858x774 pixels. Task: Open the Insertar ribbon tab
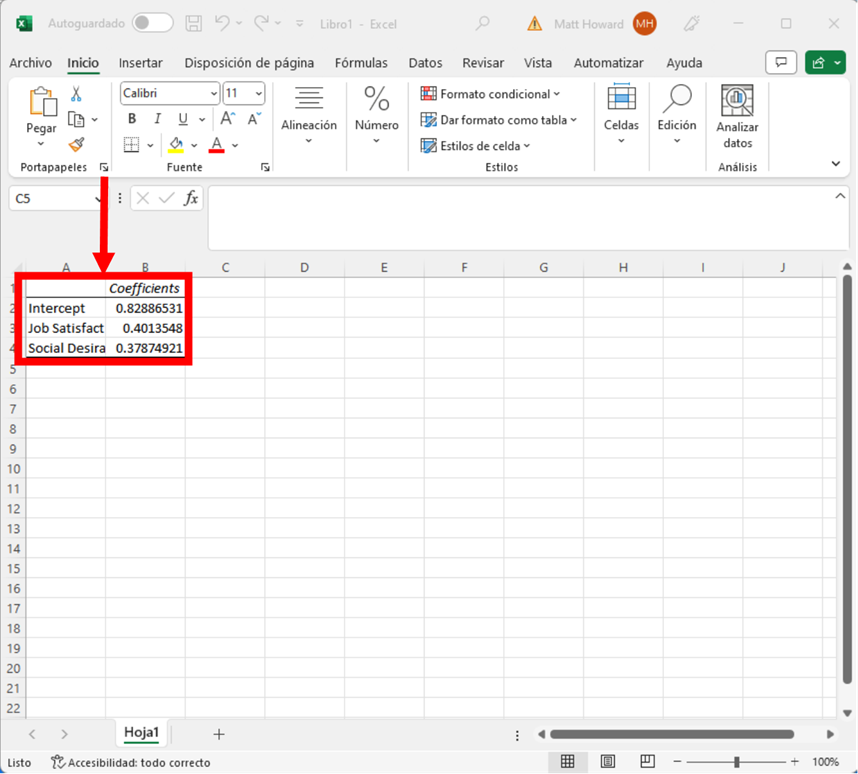pos(140,63)
